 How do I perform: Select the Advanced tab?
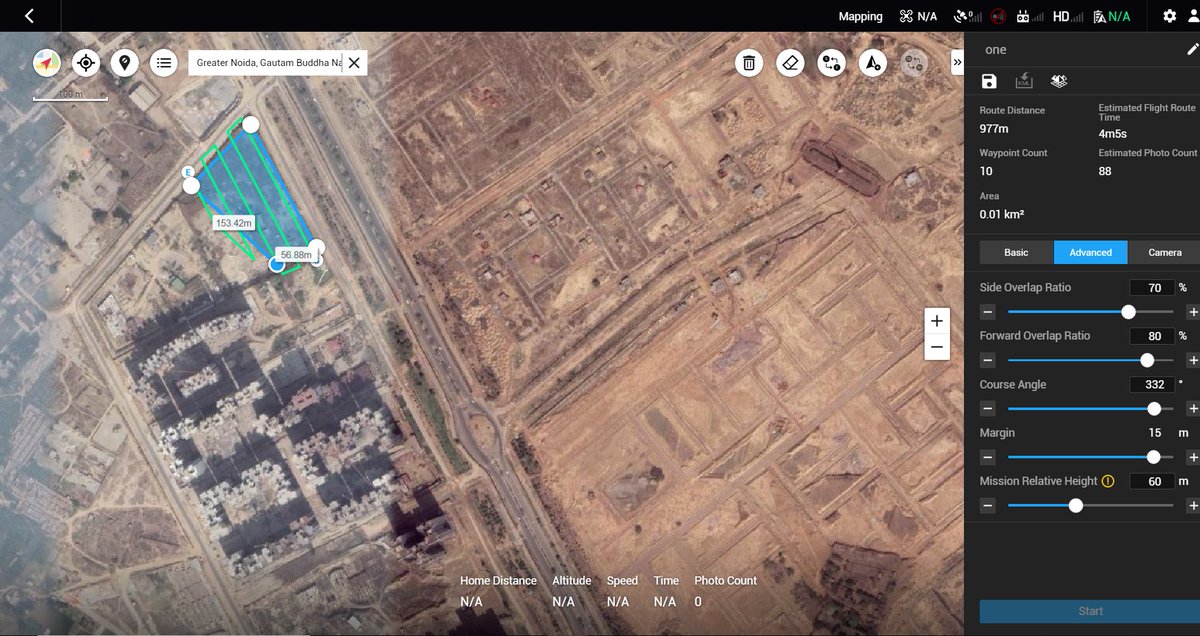tap(1091, 252)
